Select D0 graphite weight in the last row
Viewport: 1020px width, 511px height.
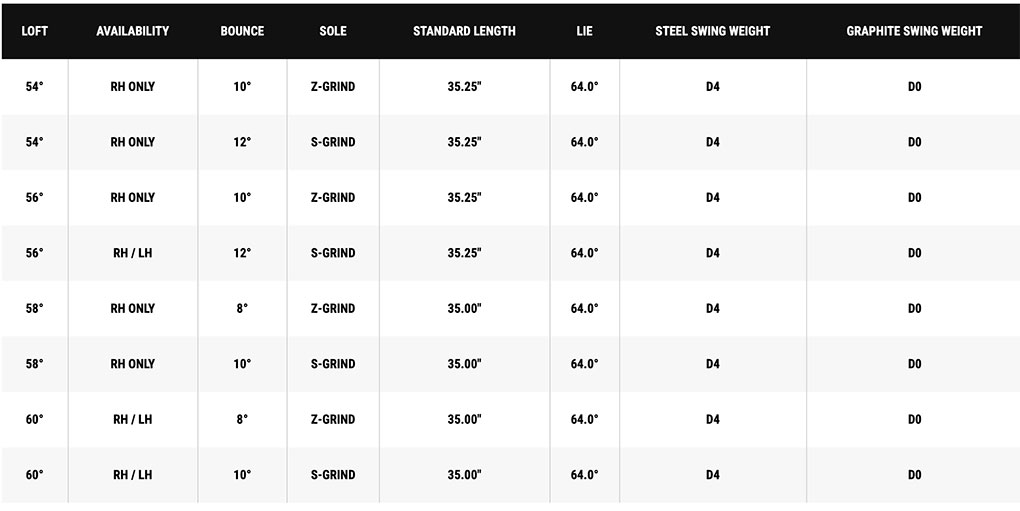914,475
